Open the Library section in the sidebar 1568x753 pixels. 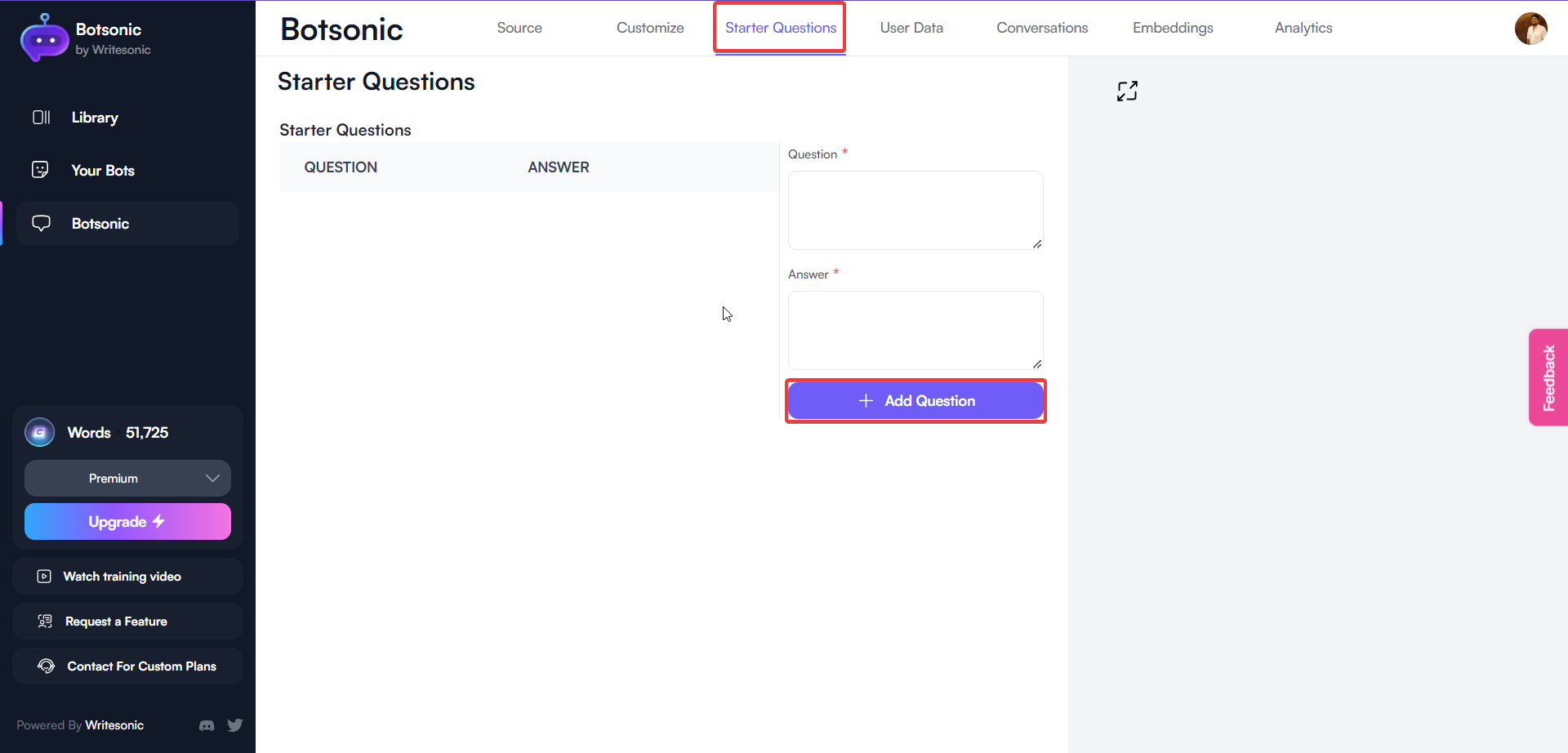pos(94,117)
